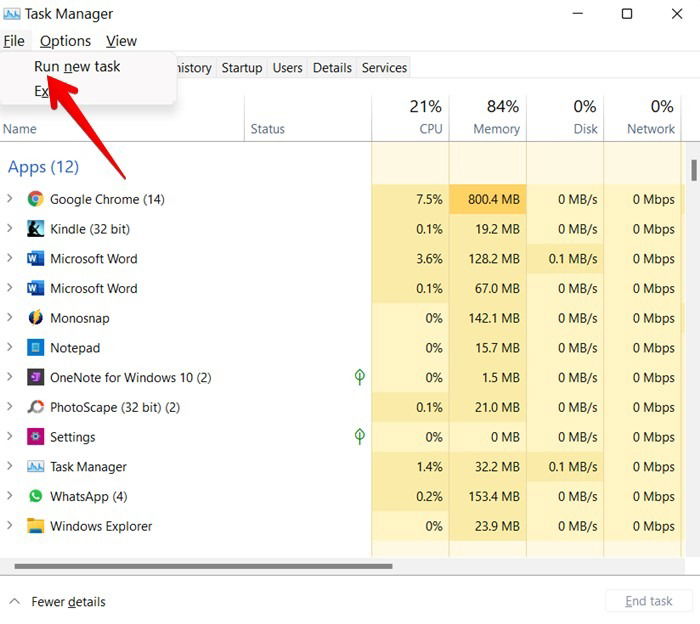Click the Windows Explorer folder icon
The width and height of the screenshot is (700, 624).
(35, 526)
